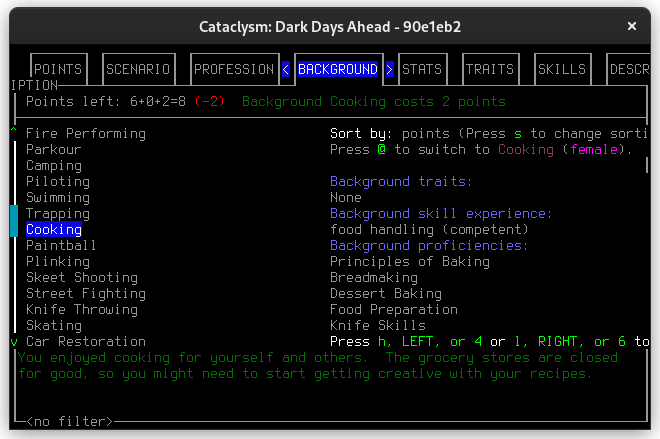Click 'Principles of Baking' proficiency

point(410,262)
